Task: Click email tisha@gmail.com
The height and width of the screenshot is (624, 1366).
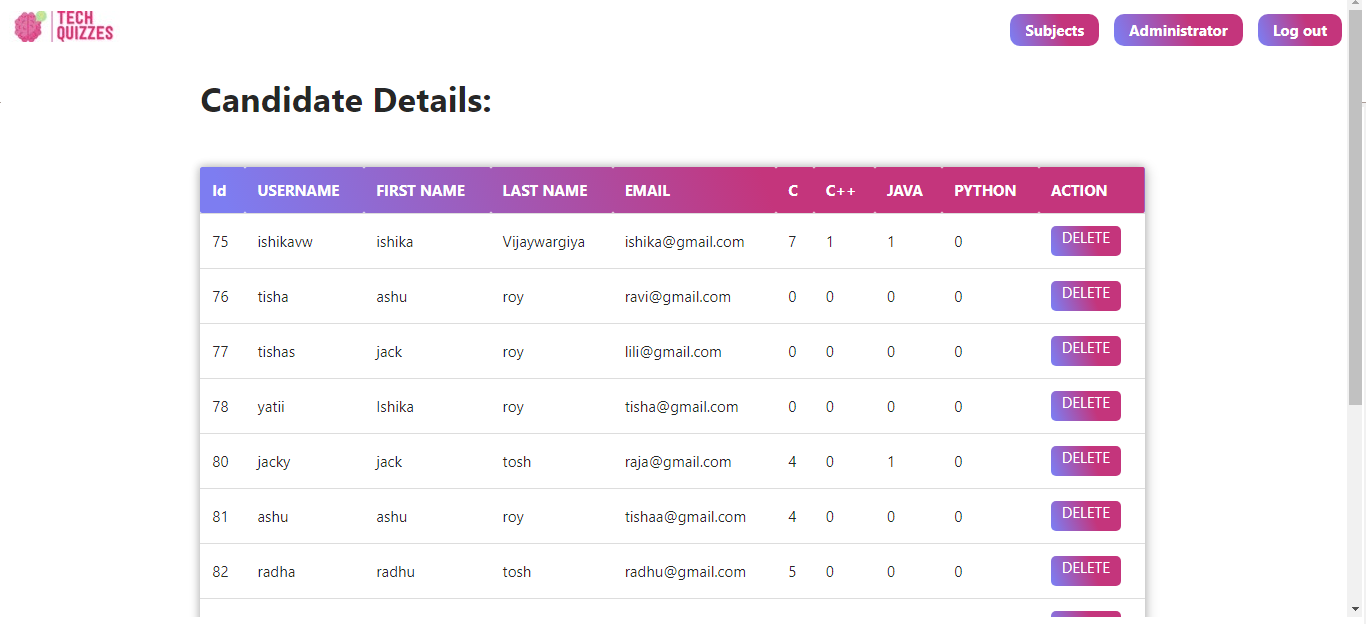Action: coord(682,406)
